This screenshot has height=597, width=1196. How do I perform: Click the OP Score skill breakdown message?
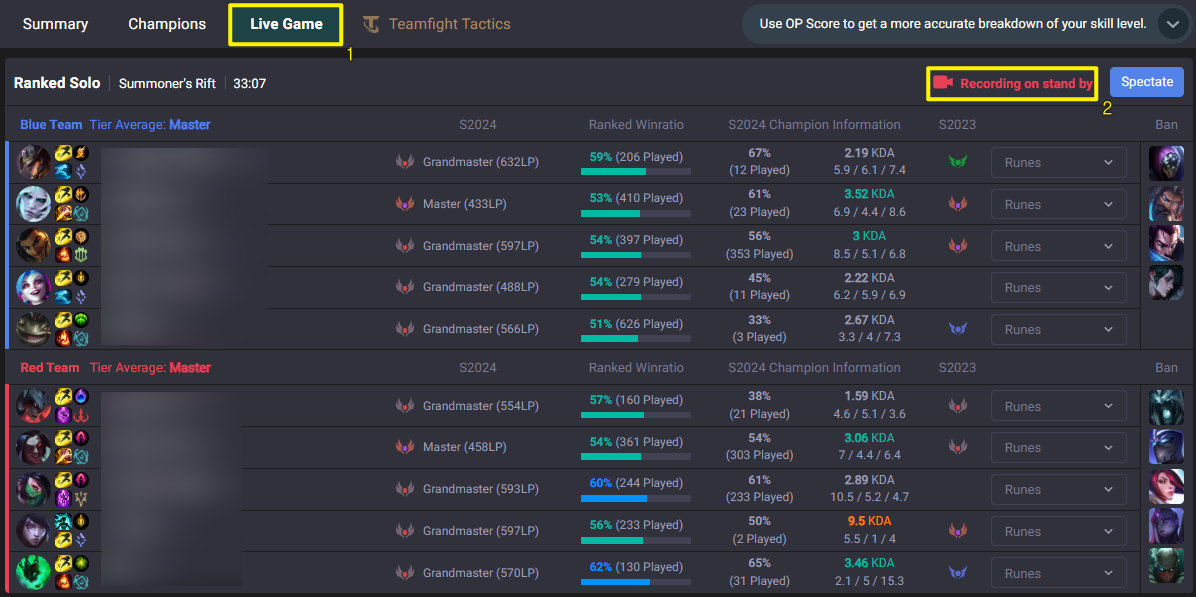click(x=953, y=24)
